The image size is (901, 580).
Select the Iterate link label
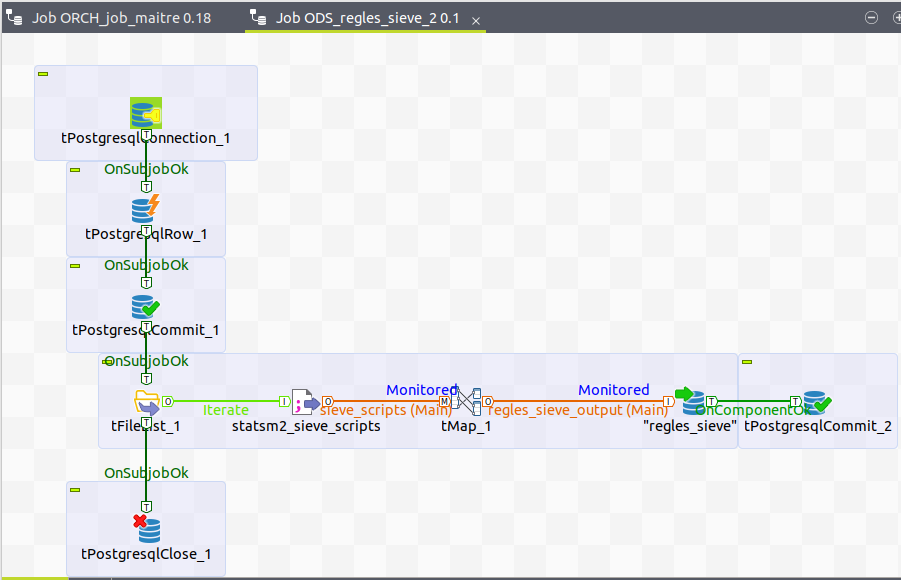(226, 410)
